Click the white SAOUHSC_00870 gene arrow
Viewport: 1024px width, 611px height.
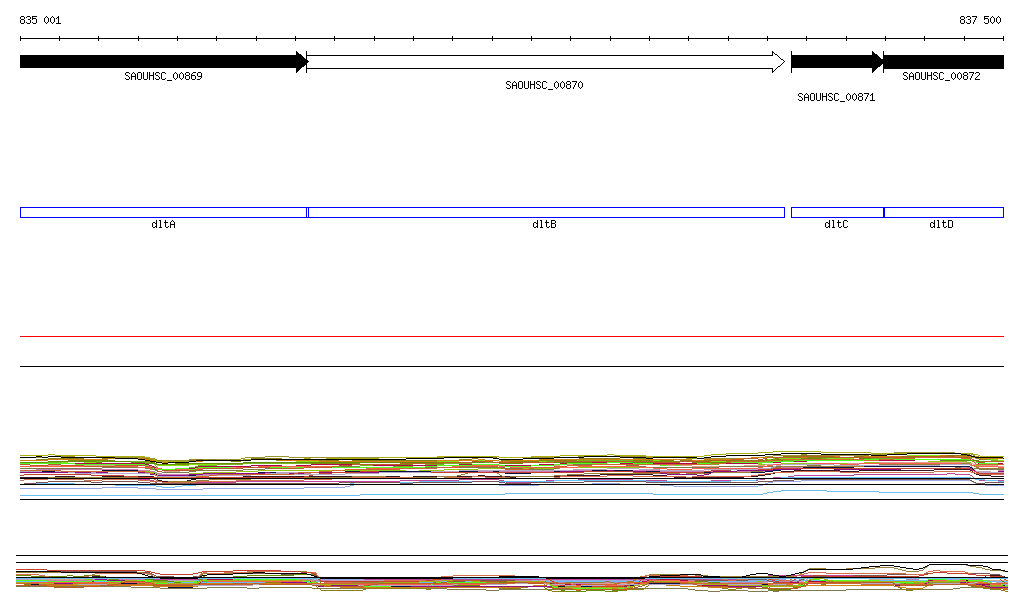click(x=545, y=62)
